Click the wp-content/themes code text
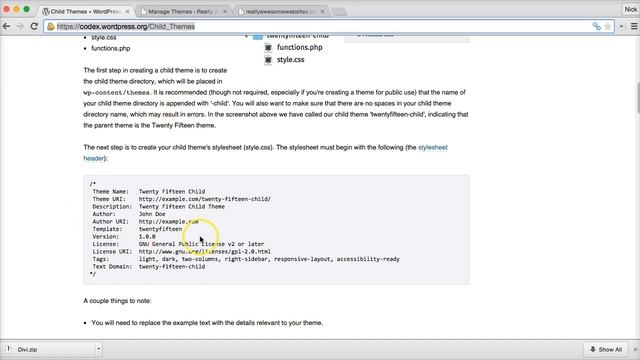This screenshot has width=640, height=360. pyautogui.click(x=117, y=93)
